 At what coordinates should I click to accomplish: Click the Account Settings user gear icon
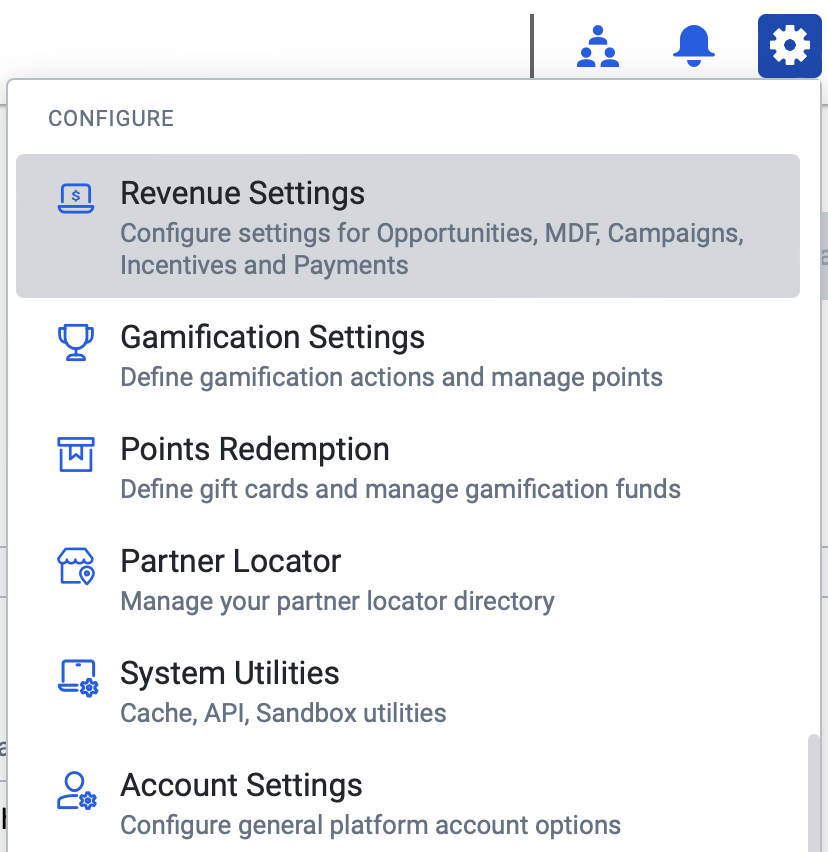(77, 791)
